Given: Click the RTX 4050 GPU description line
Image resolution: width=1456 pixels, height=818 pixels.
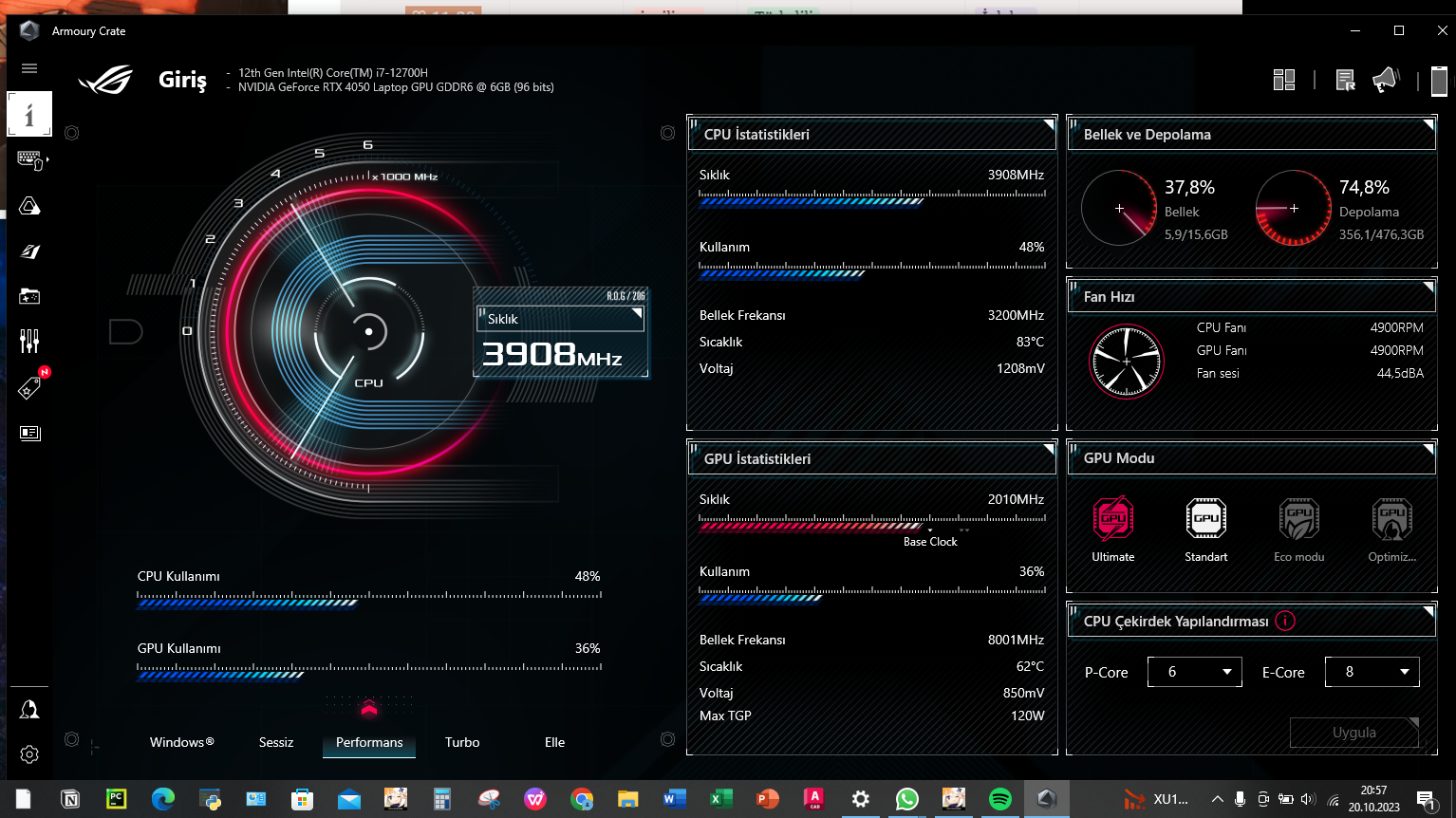Looking at the screenshot, I should coord(396,87).
